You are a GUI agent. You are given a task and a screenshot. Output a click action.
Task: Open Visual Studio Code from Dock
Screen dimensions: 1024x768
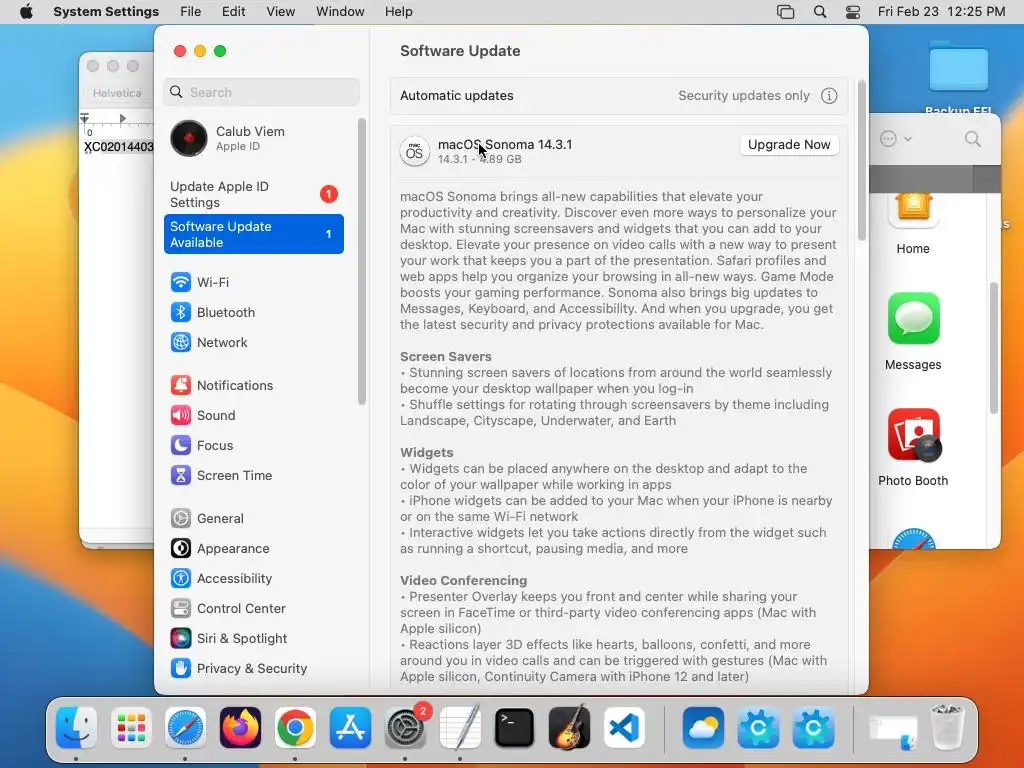tap(624, 727)
